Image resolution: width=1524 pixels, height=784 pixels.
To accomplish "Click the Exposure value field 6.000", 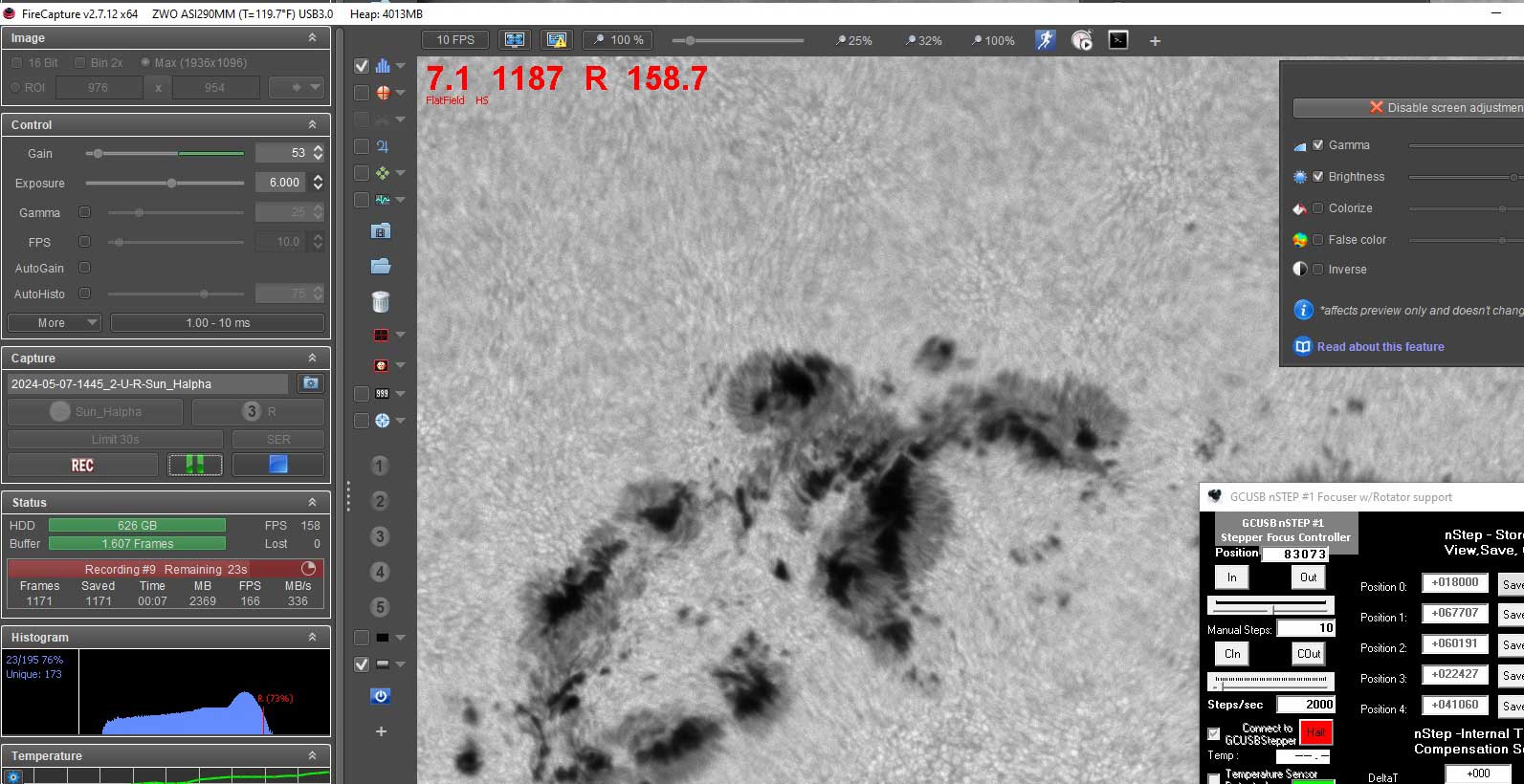I will click(282, 182).
